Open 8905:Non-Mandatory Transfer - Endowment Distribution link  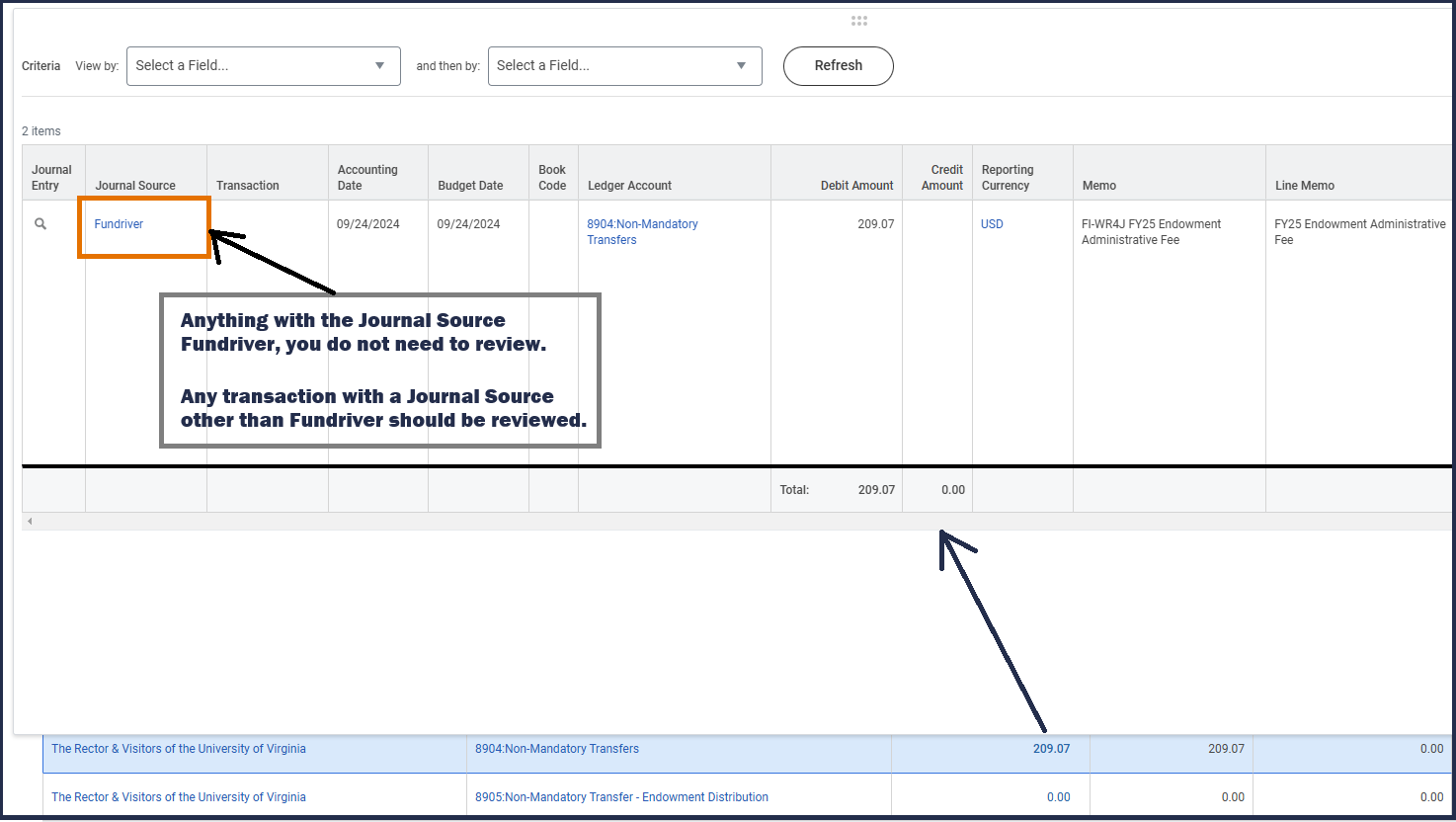pos(621,797)
